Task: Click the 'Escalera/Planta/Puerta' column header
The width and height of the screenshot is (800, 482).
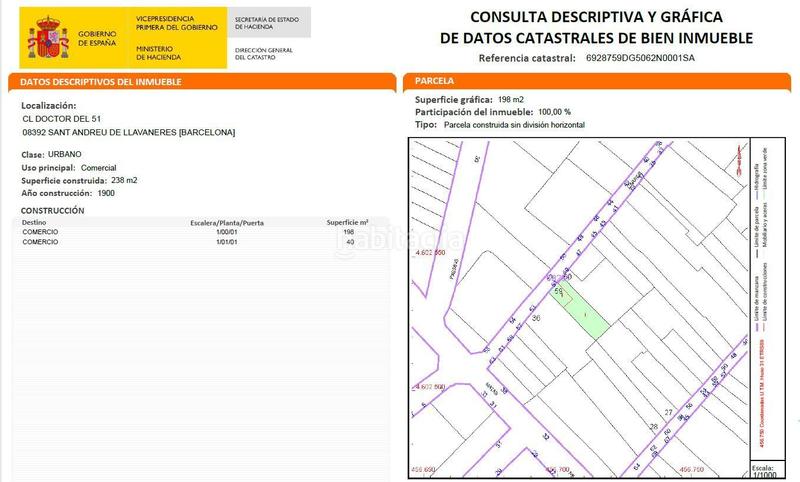Action: [x=227, y=223]
